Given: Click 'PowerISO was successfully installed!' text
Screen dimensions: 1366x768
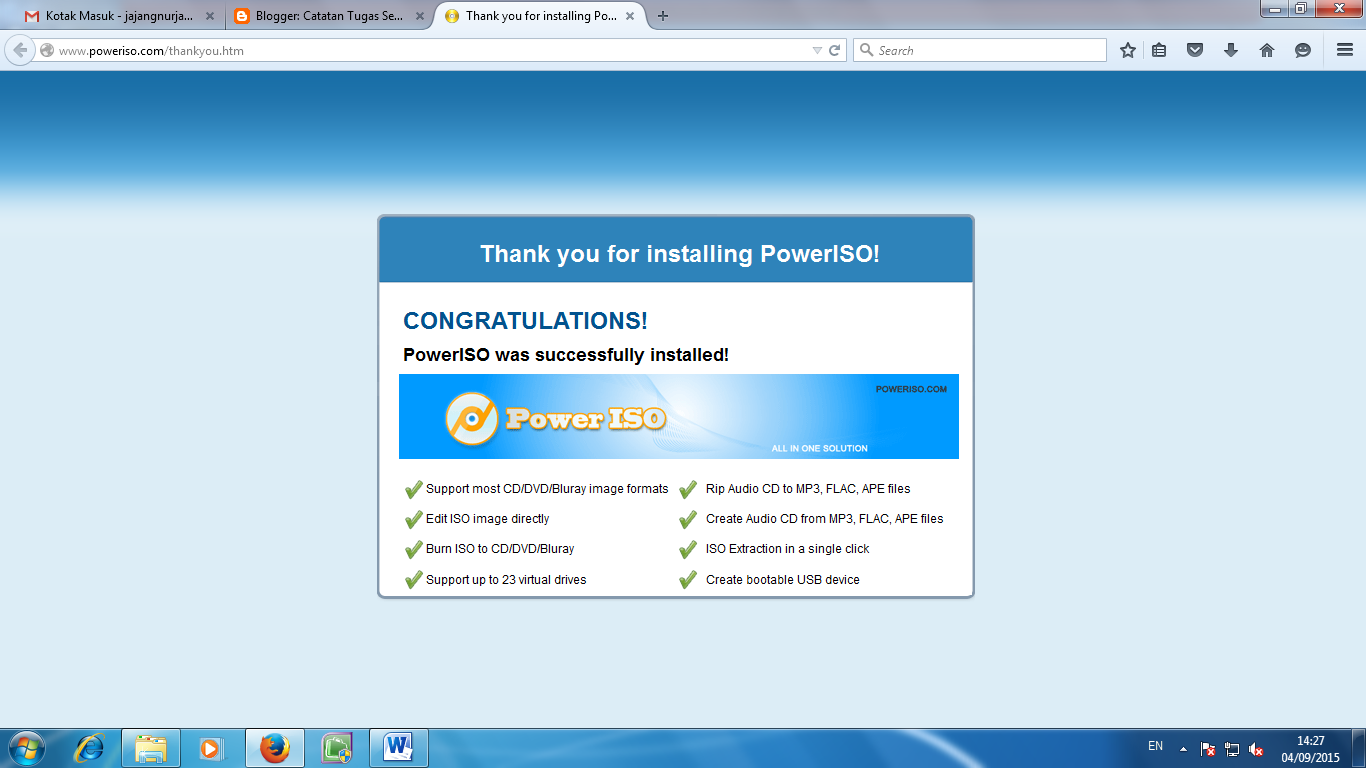Looking at the screenshot, I should click(x=566, y=355).
